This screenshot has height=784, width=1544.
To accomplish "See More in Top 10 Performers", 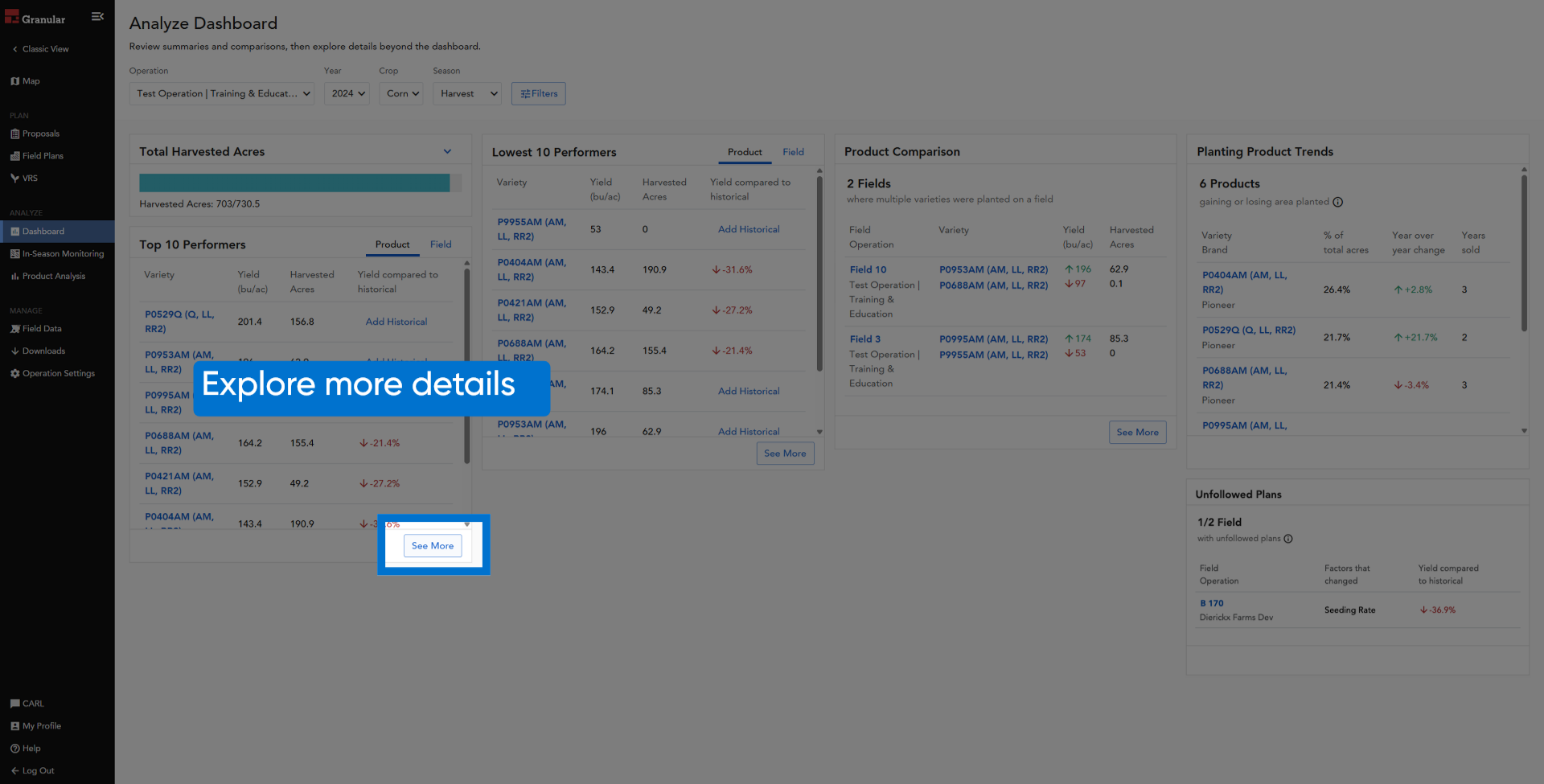I will 433,547.
